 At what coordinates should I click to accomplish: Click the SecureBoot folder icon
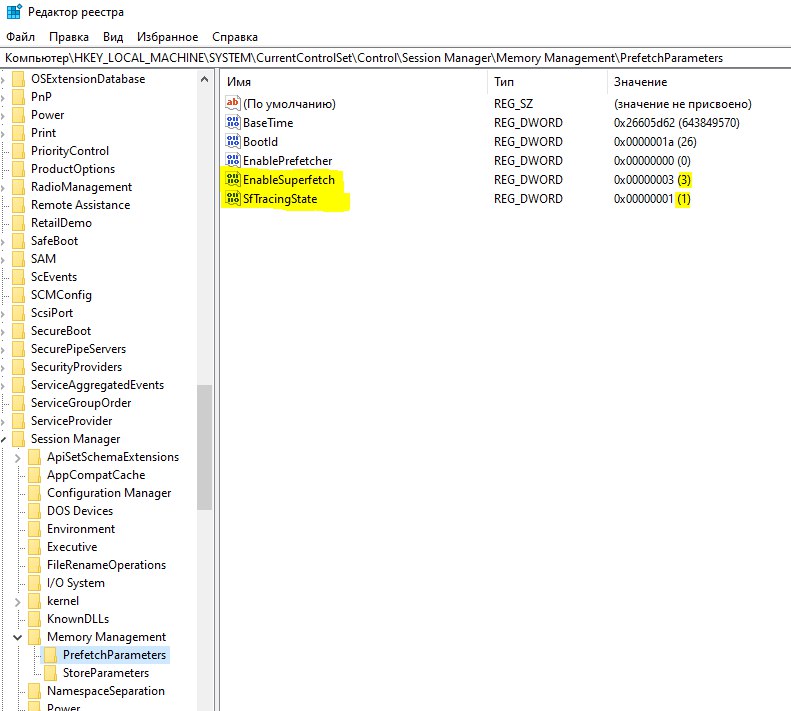click(19, 331)
